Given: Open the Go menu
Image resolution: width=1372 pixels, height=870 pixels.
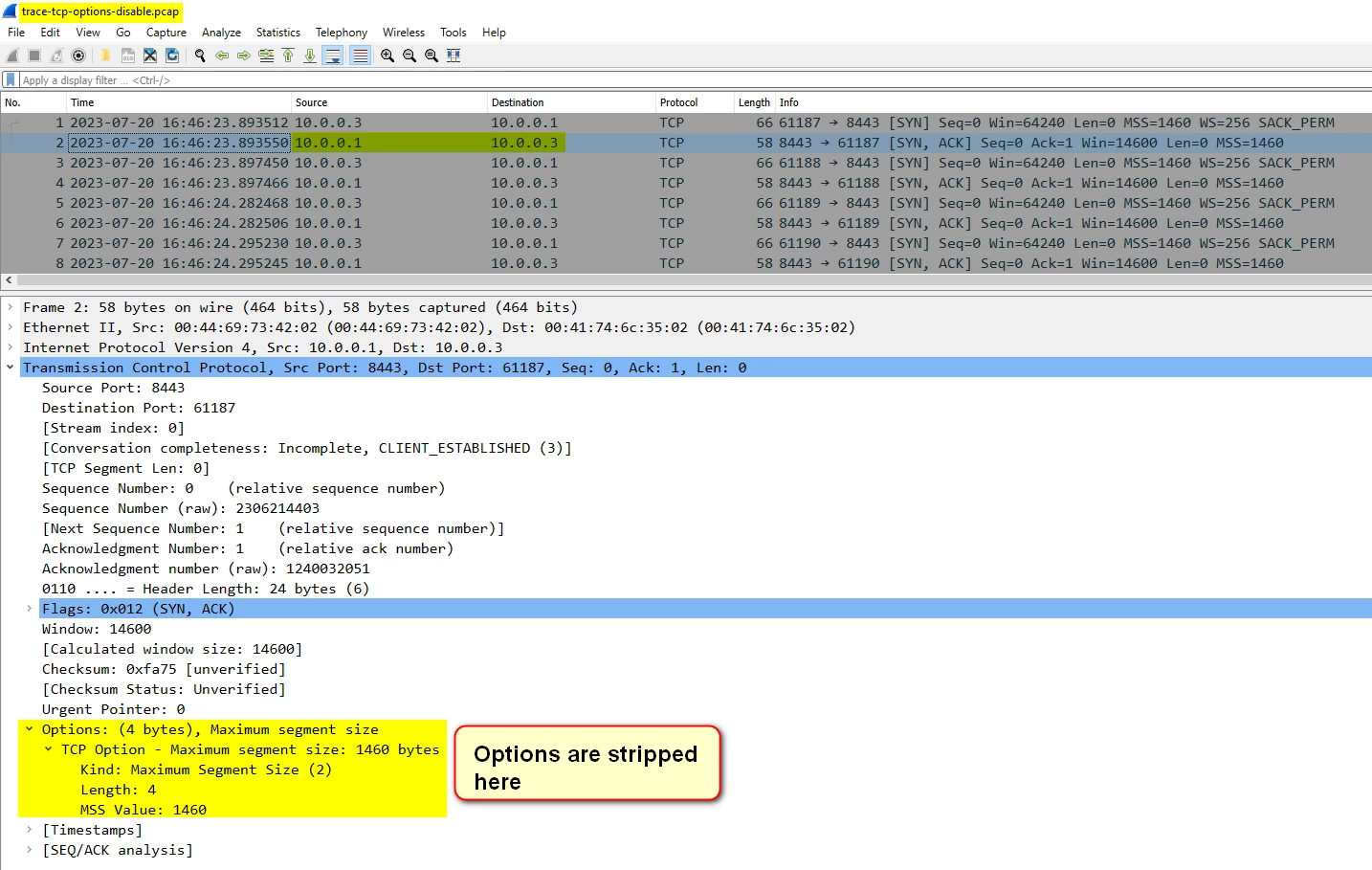Looking at the screenshot, I should pos(123,33).
